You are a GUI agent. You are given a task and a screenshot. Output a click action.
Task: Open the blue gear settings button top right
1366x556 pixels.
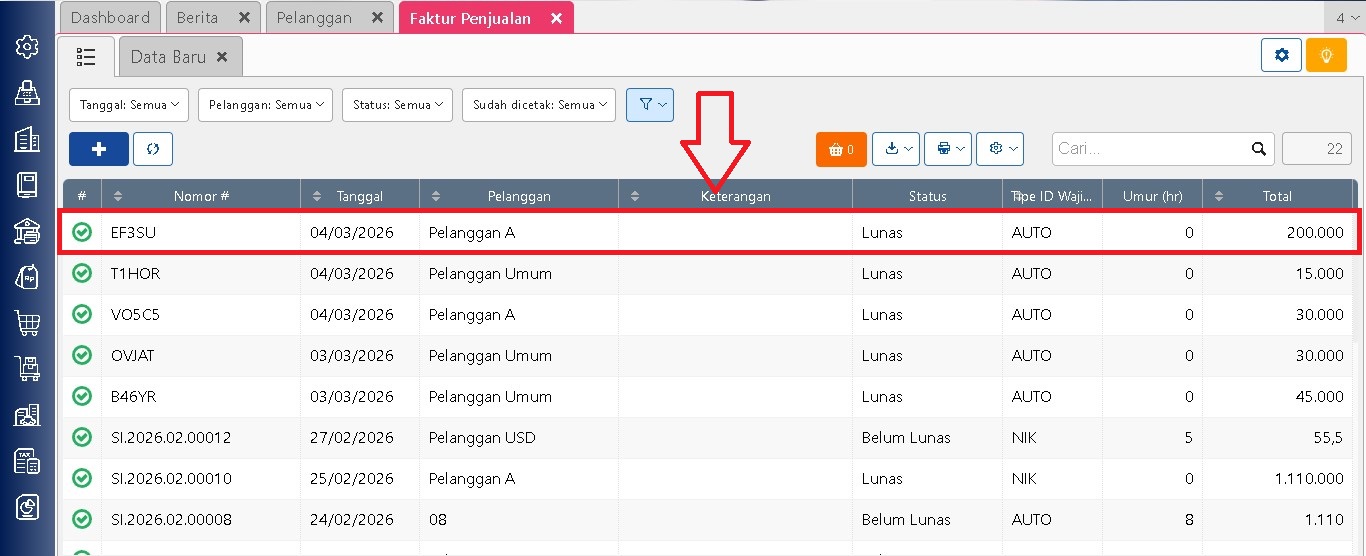1281,55
